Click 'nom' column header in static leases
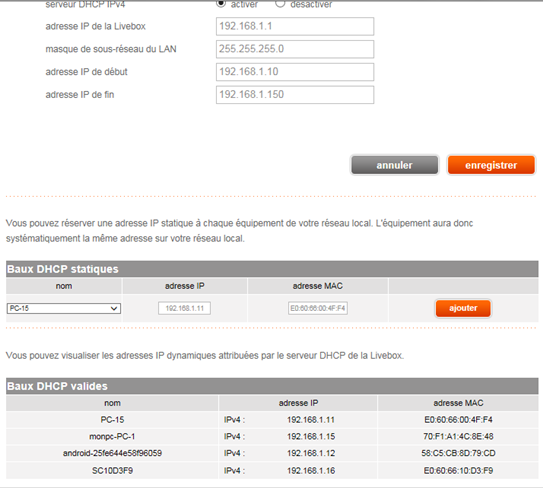Screen dimensions: 543x488 [64, 286]
